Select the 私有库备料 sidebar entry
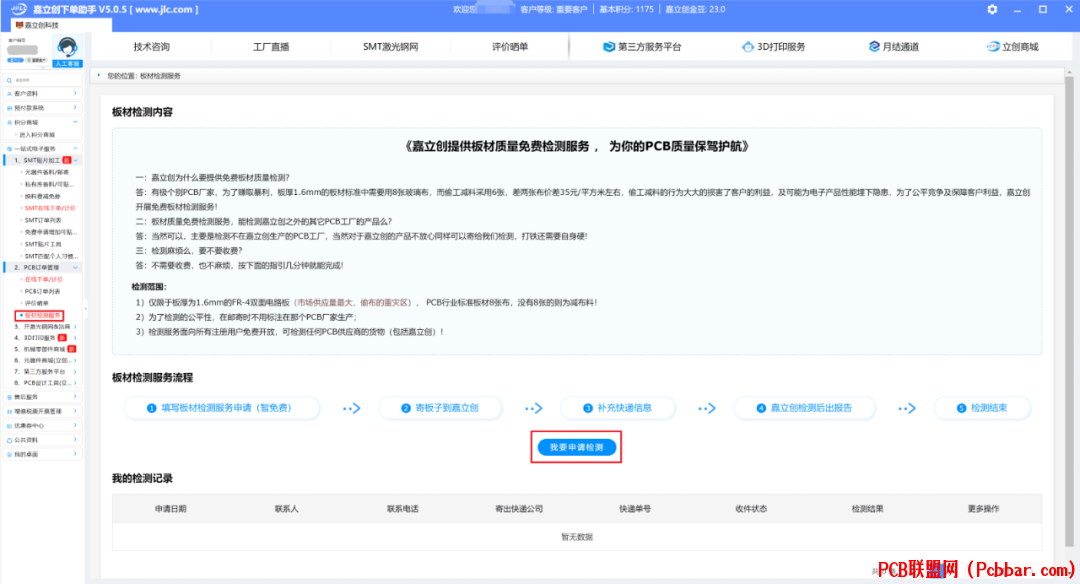This screenshot has height=584, width=1080. click(x=49, y=184)
